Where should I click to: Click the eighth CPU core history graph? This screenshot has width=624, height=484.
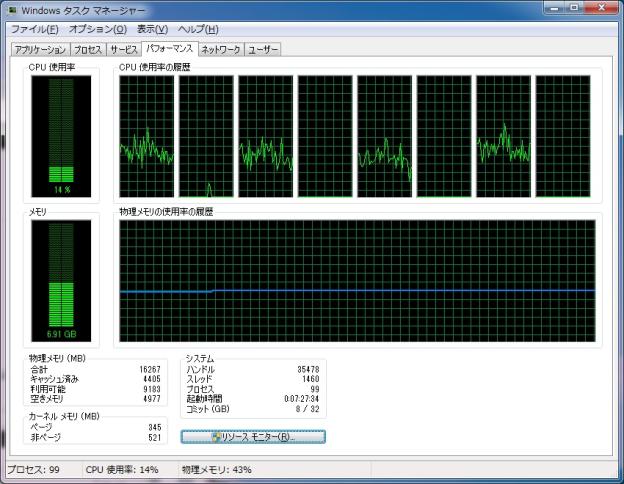(563, 136)
